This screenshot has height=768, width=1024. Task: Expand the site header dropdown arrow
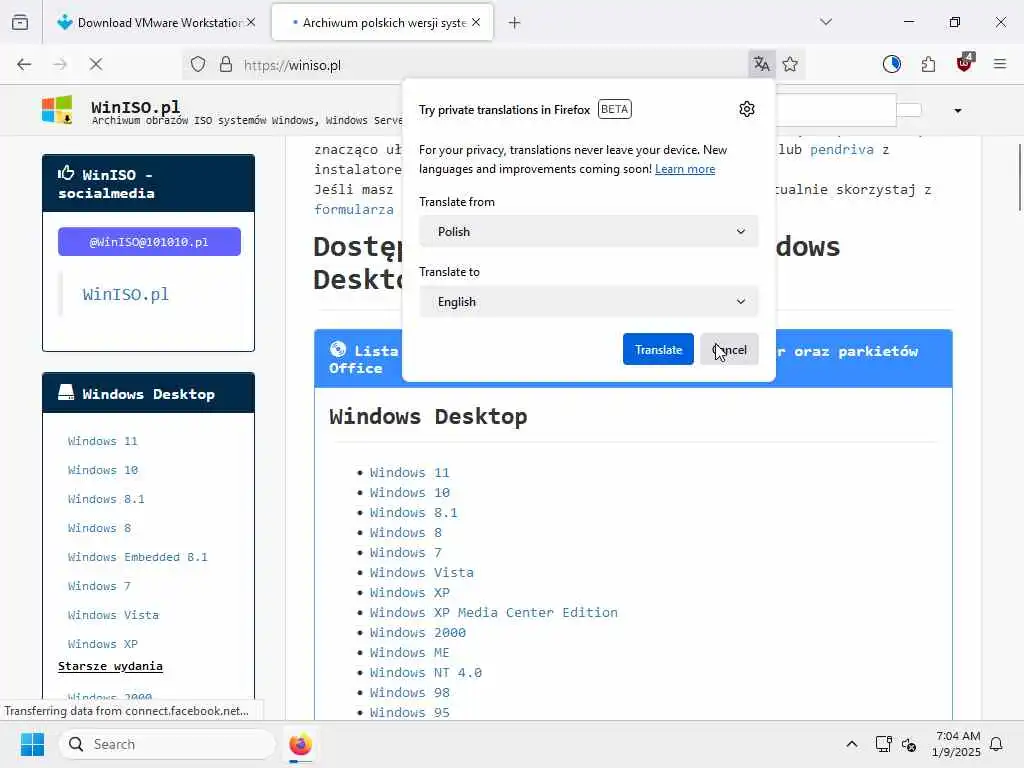click(x=958, y=110)
